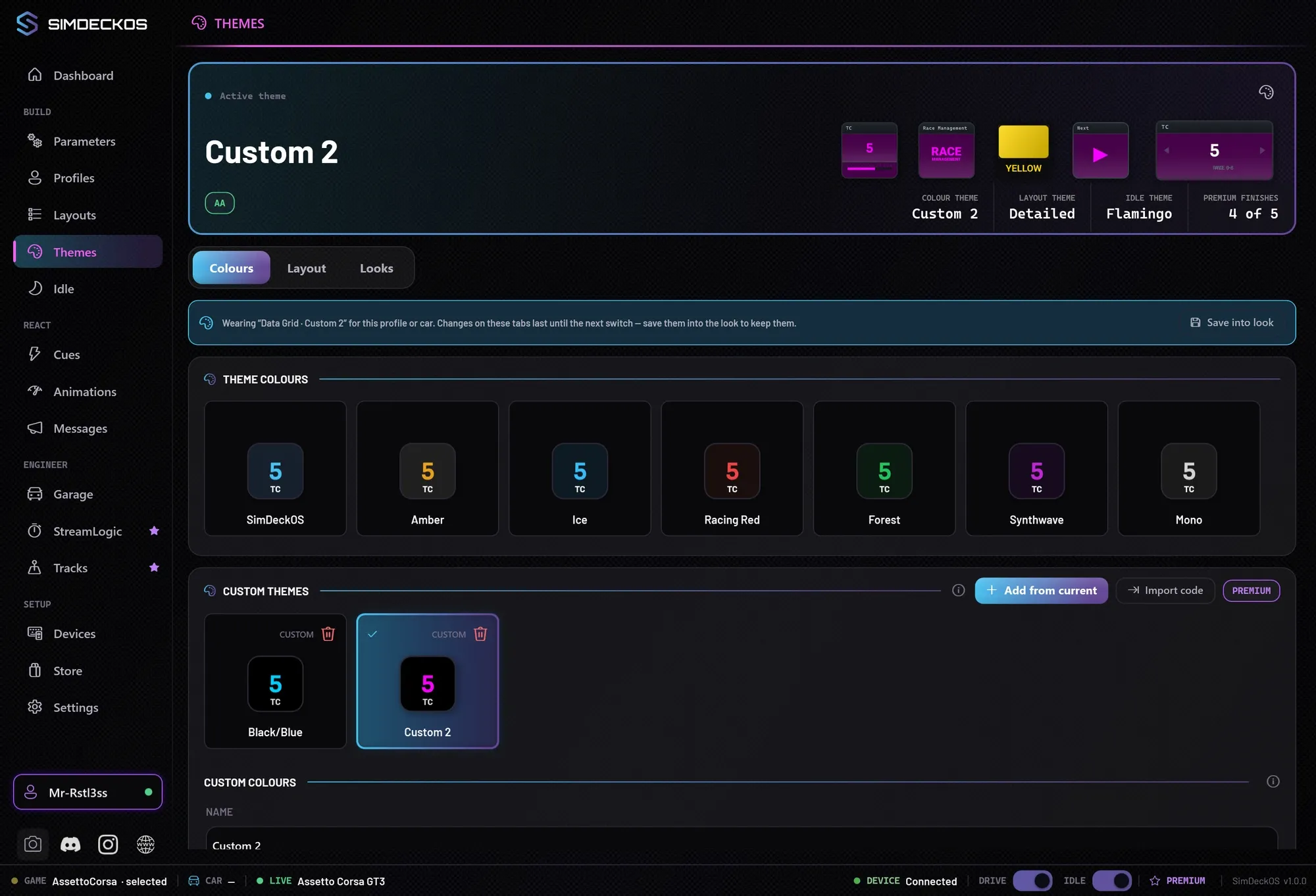The height and width of the screenshot is (896, 1316).
Task: Open the Dashboard page
Action: (x=88, y=75)
